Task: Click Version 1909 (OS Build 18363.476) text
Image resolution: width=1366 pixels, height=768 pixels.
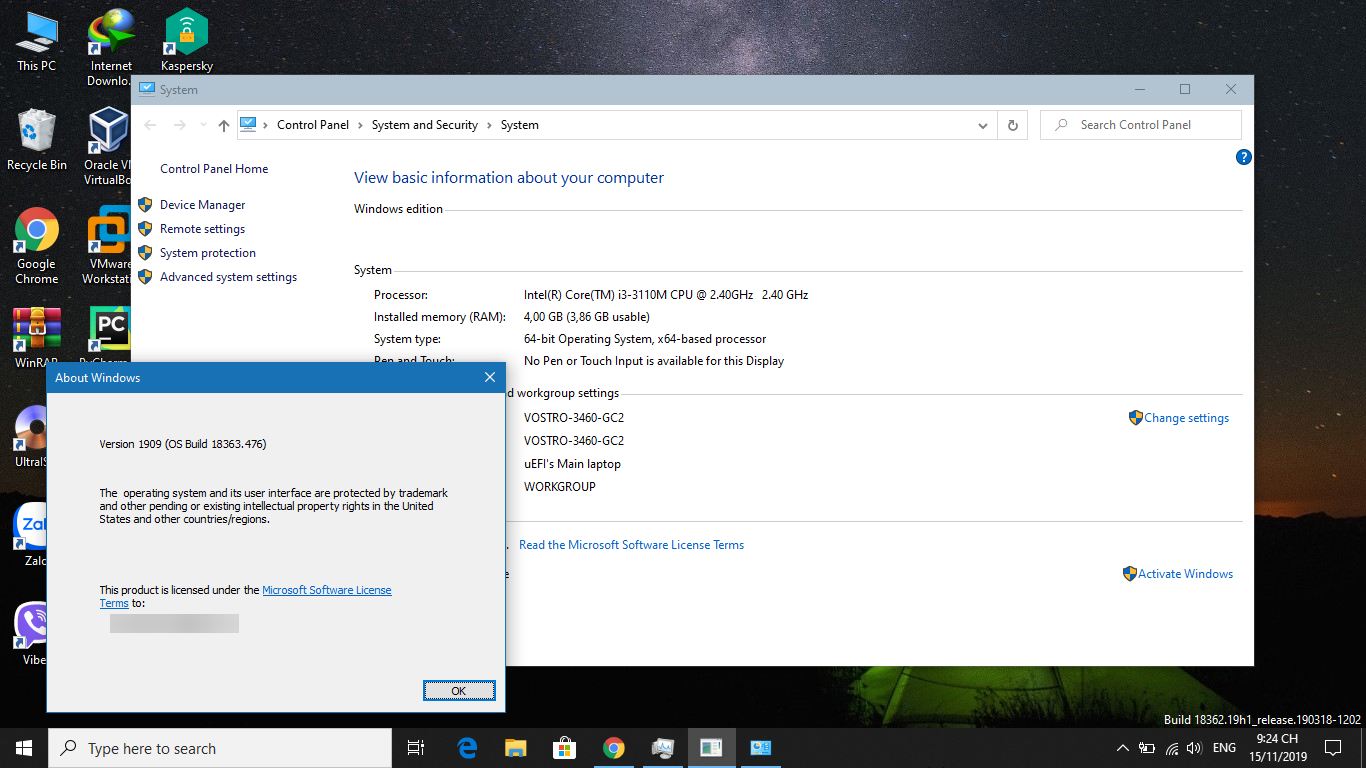Action: point(183,444)
